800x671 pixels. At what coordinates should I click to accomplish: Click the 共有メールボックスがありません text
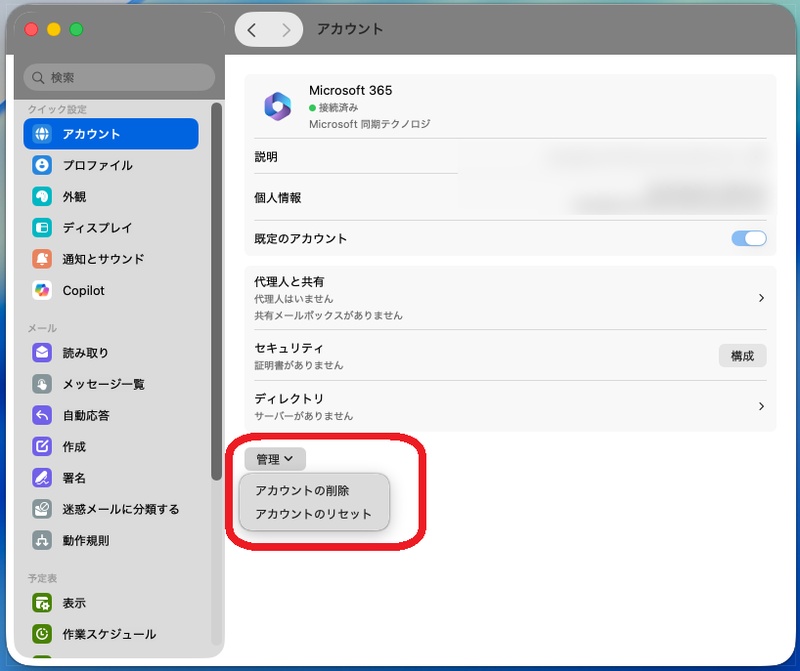coord(328,315)
